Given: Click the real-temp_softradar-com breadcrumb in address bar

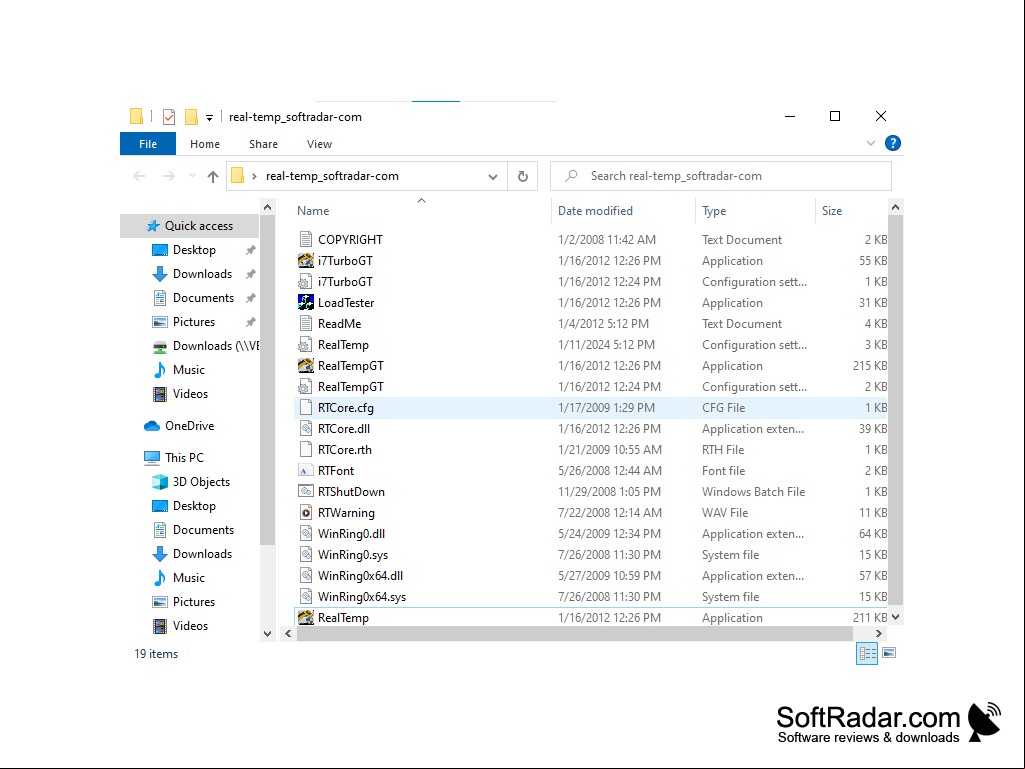Looking at the screenshot, I should pyautogui.click(x=332, y=176).
